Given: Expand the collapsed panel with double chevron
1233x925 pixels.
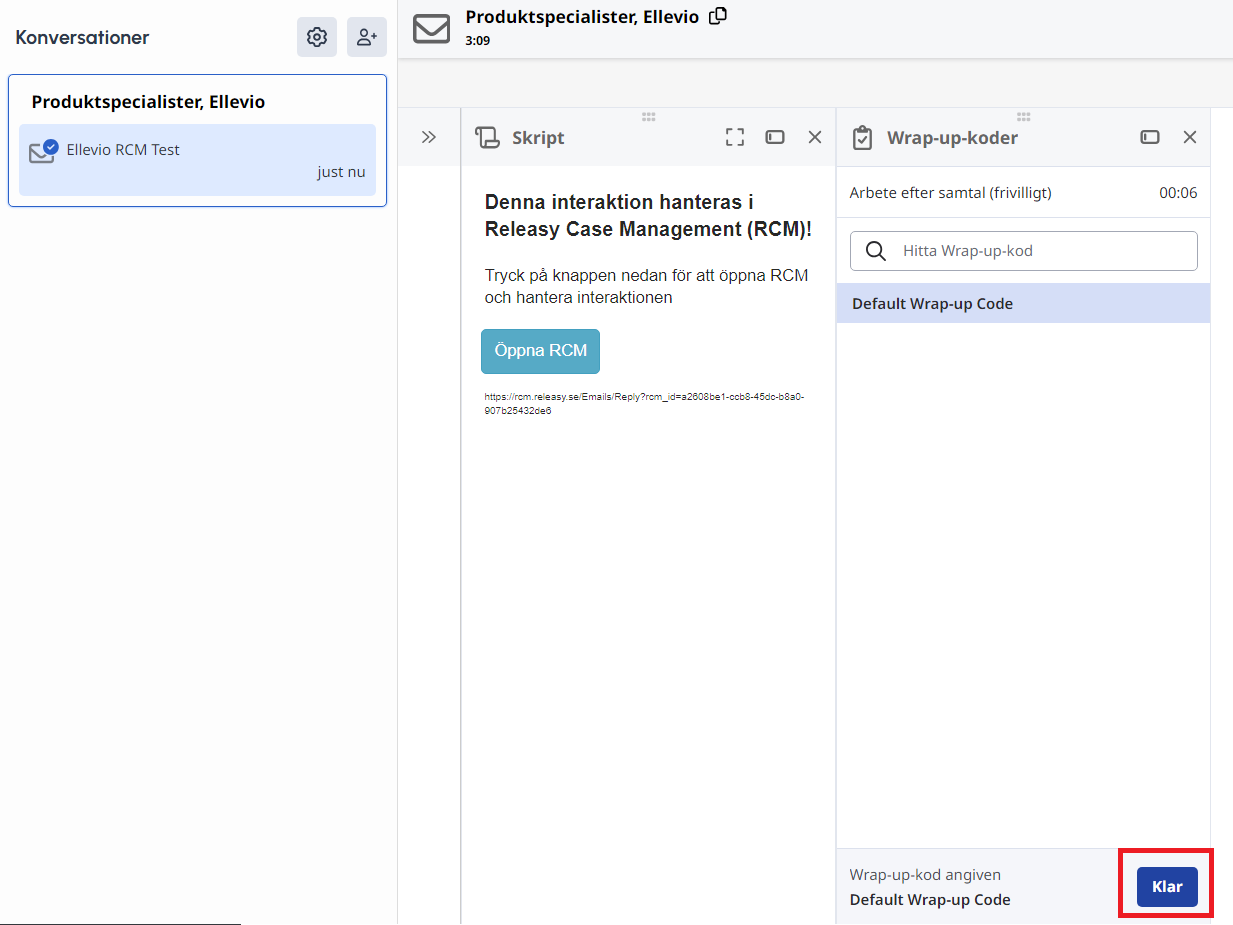Looking at the screenshot, I should click(x=429, y=137).
